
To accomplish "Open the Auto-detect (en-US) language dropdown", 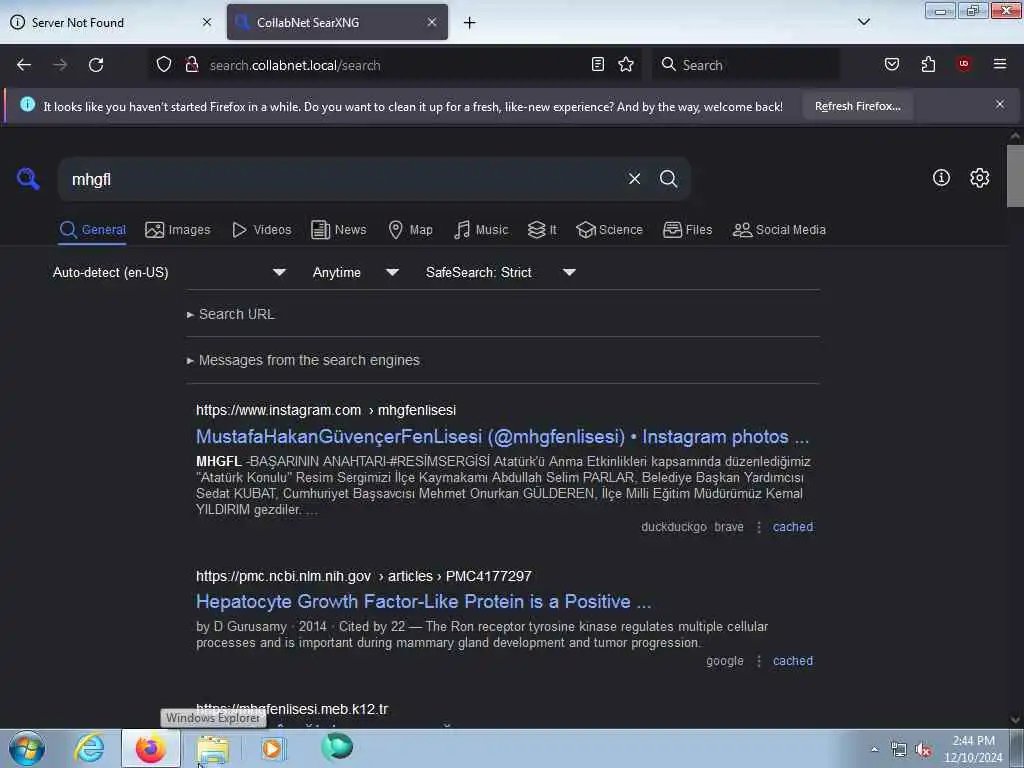I will coord(169,272).
